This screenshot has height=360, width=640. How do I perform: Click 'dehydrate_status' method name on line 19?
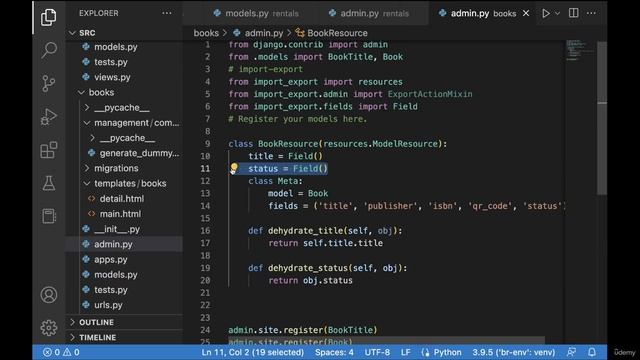tap(308, 268)
